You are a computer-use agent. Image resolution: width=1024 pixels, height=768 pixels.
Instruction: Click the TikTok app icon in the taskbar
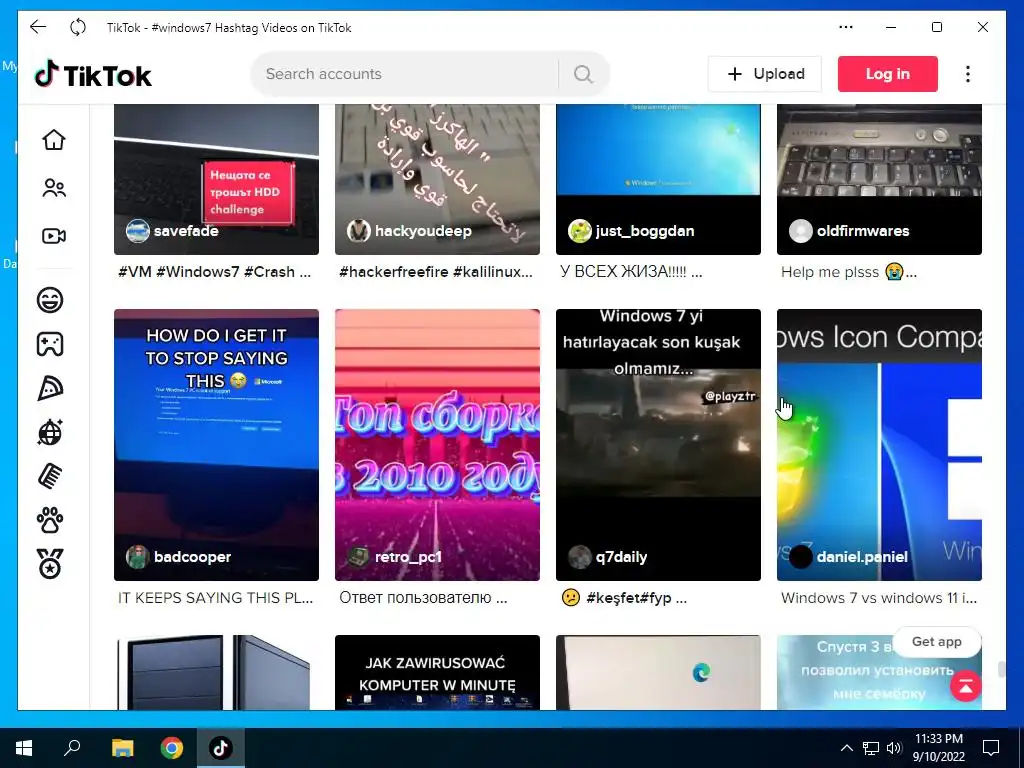tap(221, 748)
